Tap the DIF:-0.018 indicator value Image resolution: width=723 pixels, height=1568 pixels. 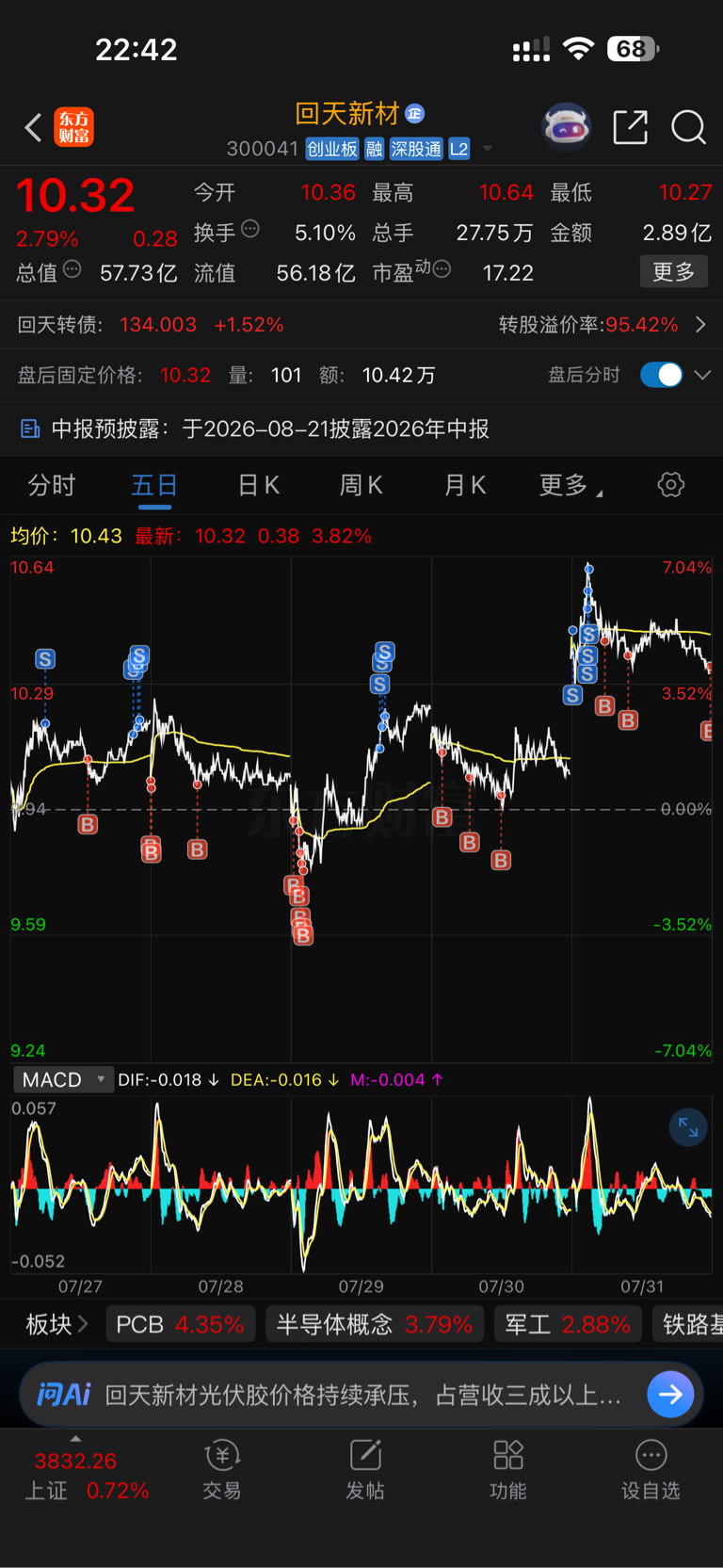coord(169,1080)
